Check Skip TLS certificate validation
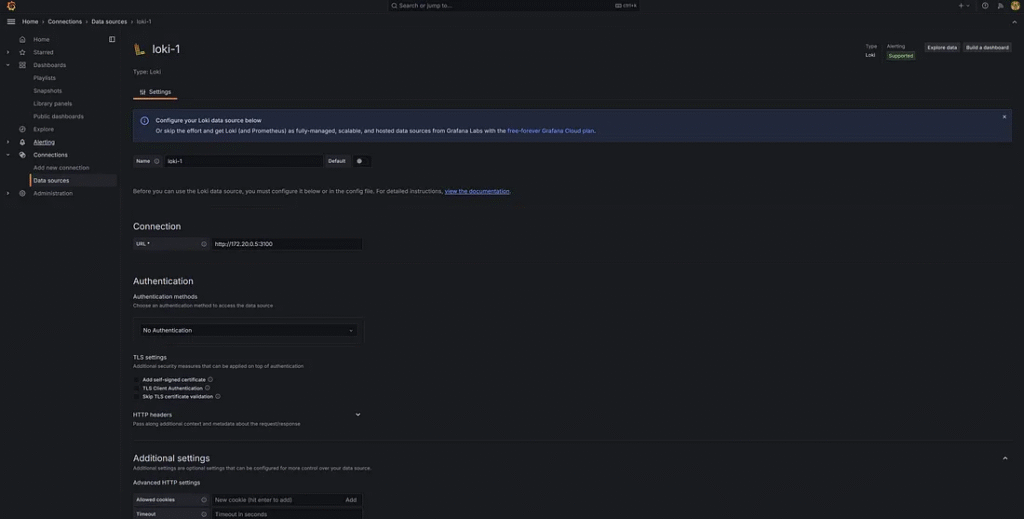The width and height of the screenshot is (1024, 519). [x=136, y=396]
